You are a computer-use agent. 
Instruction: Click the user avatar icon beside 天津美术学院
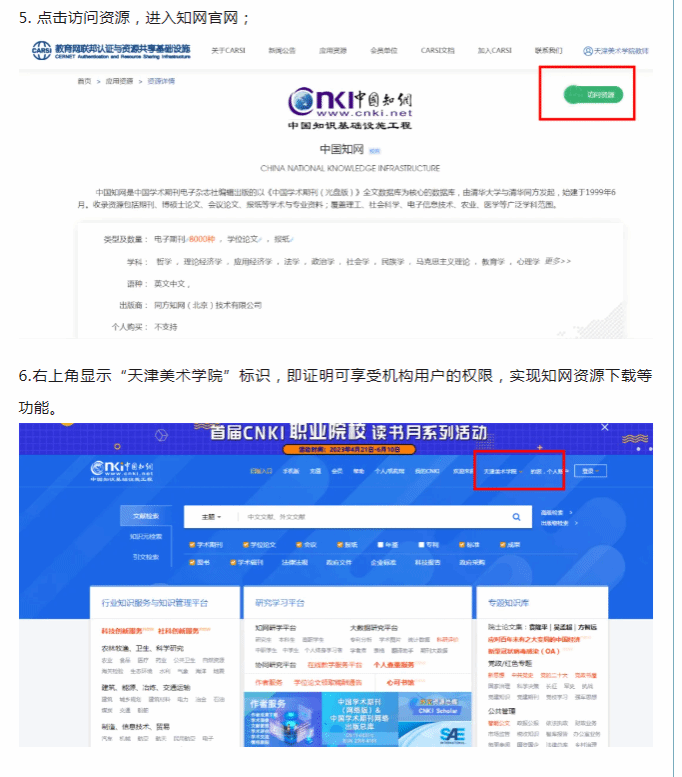(587, 50)
